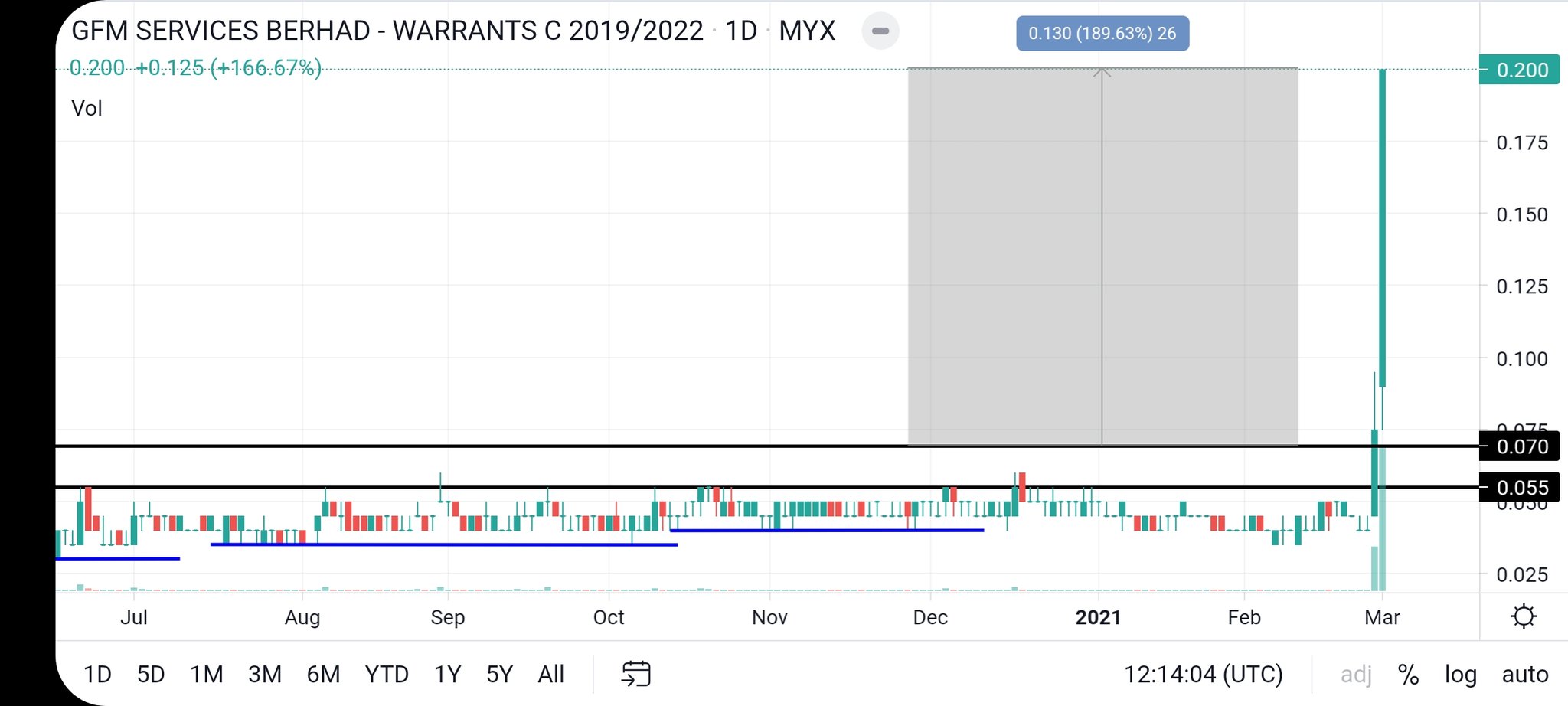The width and height of the screenshot is (1568, 706).
Task: Click the Mar label on time axis
Action: [1382, 617]
